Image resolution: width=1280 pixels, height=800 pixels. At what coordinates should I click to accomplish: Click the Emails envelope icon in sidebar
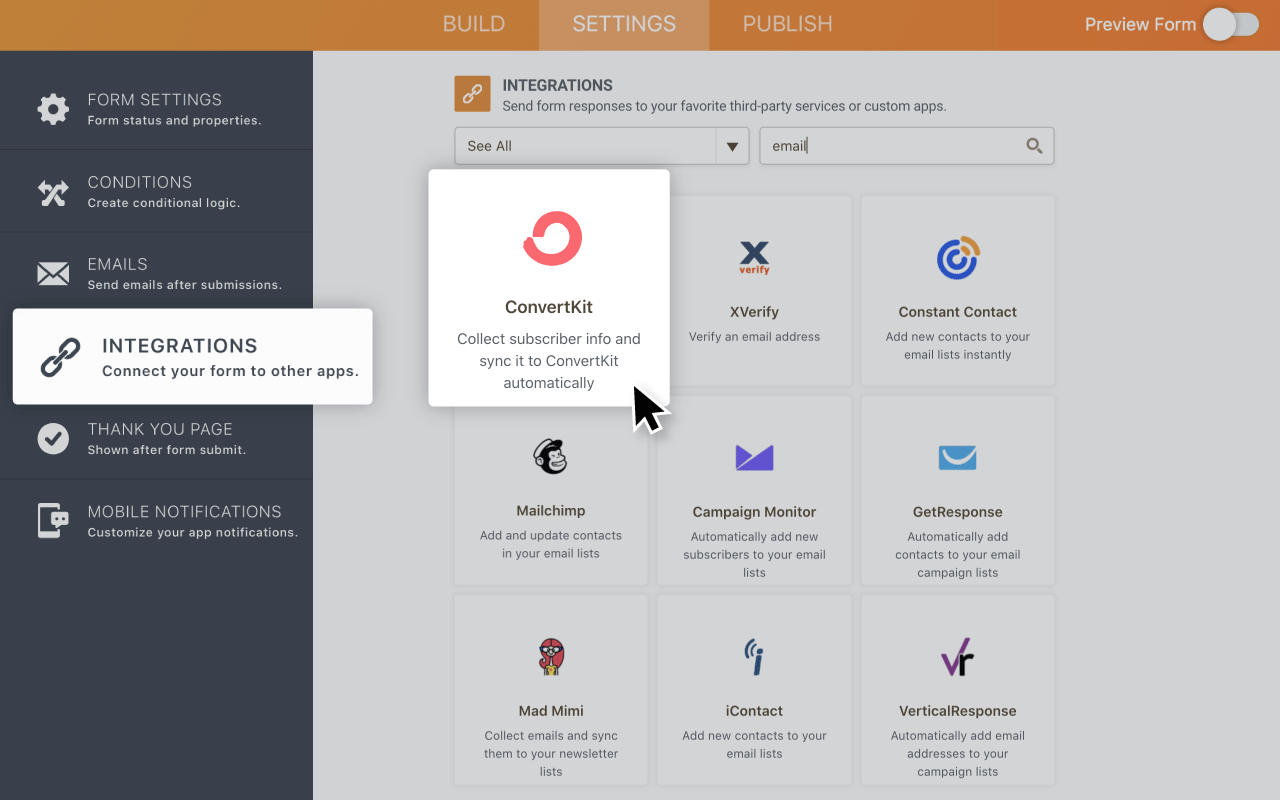[x=53, y=274]
